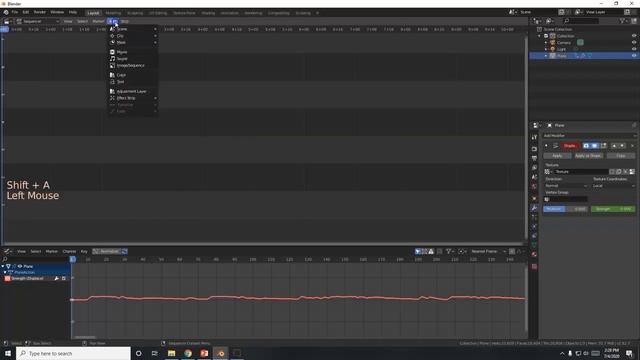The height and width of the screenshot is (360, 640).
Task: Open the Edit menu in top bar
Action: [x=26, y=12]
